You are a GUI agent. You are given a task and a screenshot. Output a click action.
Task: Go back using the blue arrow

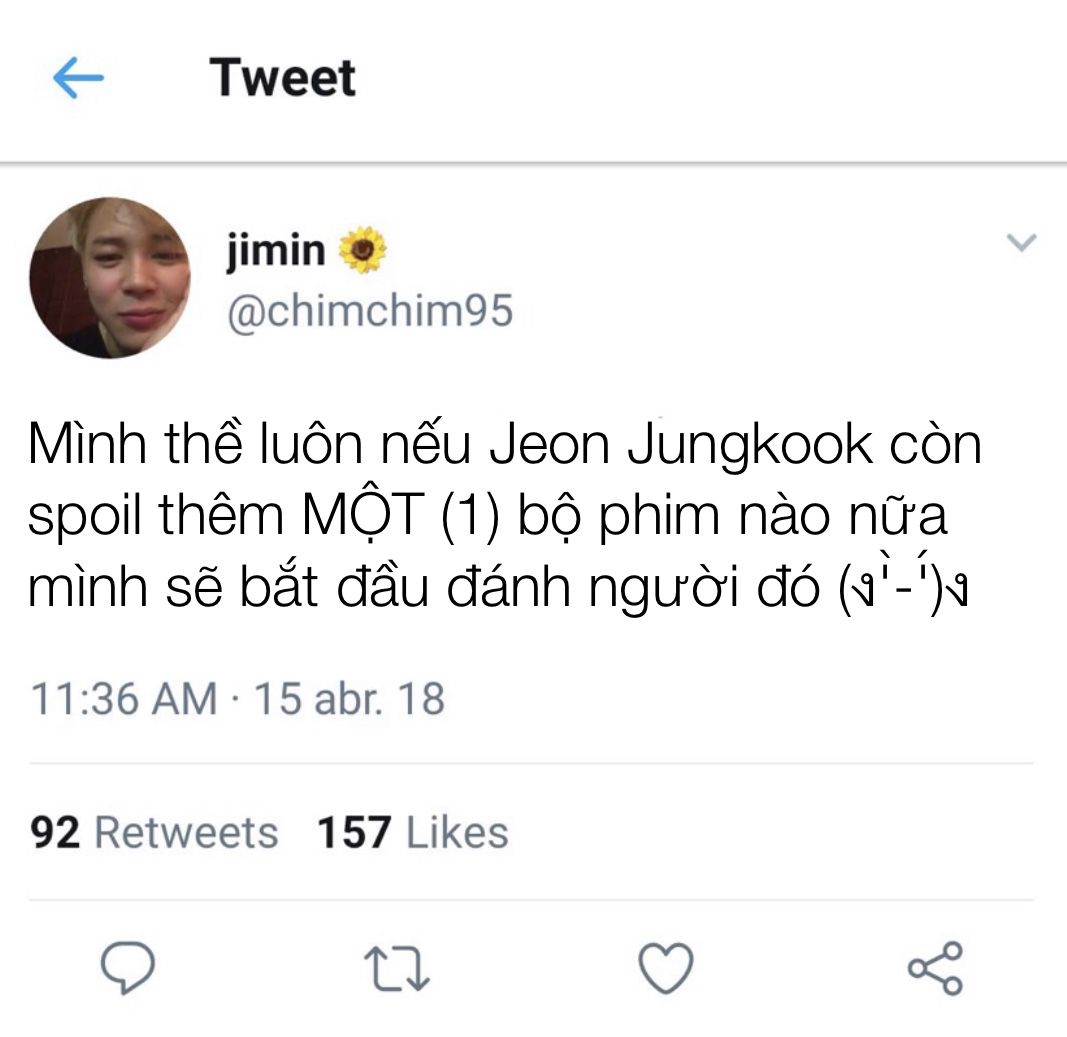78,78
